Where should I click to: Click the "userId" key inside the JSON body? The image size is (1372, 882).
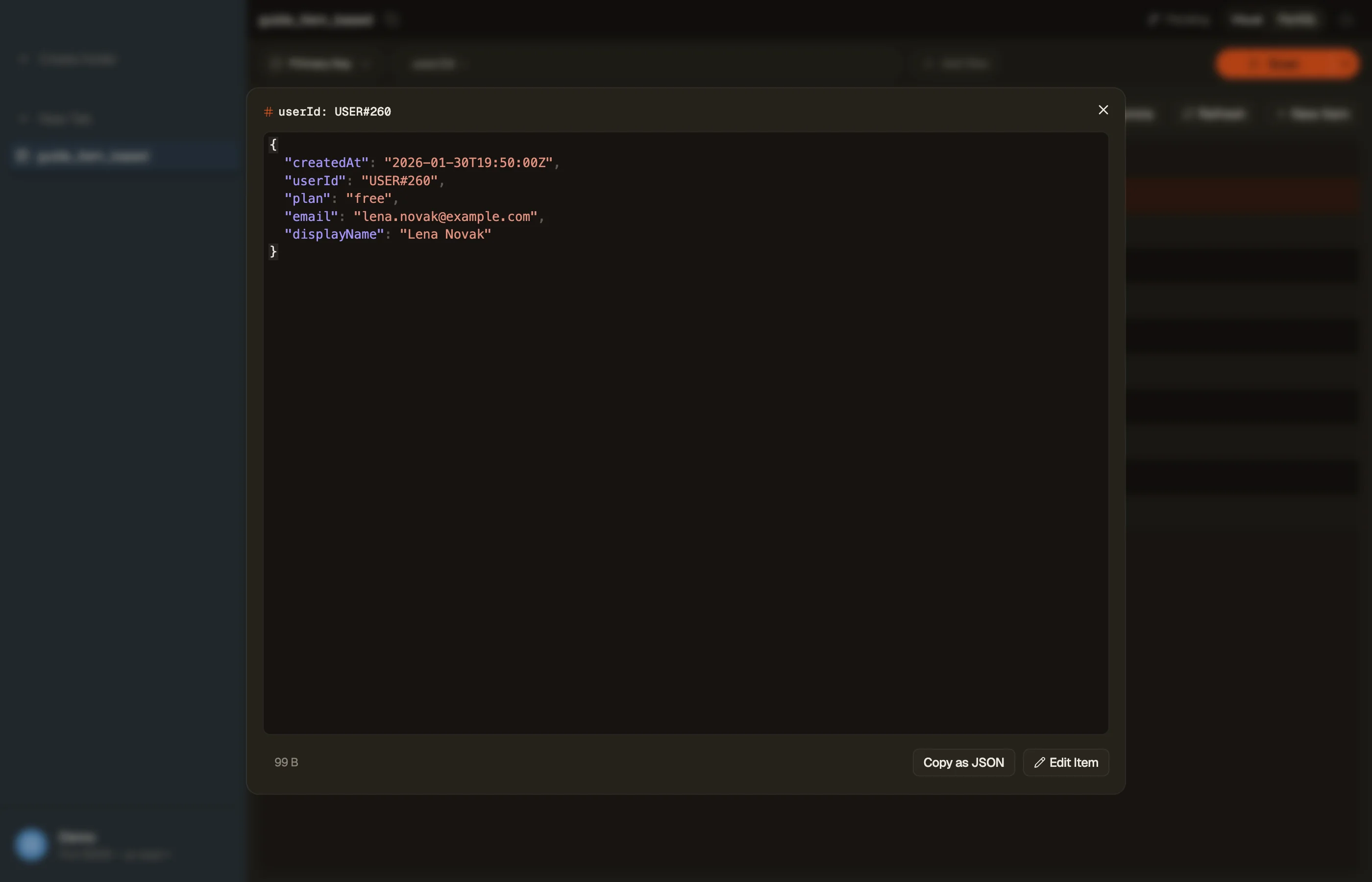pos(315,181)
